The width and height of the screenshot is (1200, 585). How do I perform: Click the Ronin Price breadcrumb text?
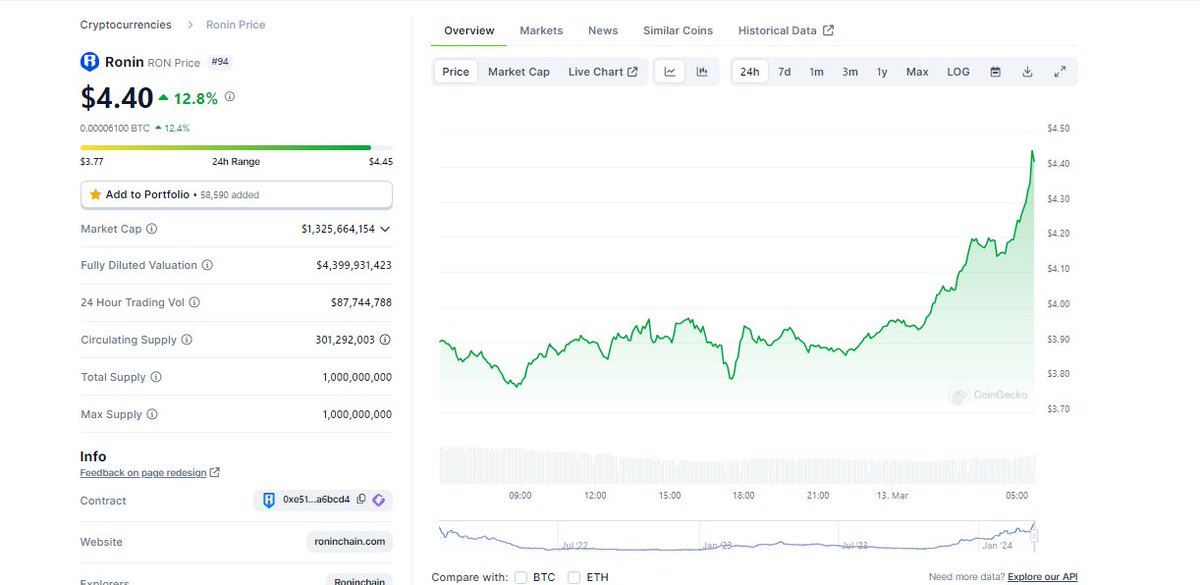click(236, 25)
